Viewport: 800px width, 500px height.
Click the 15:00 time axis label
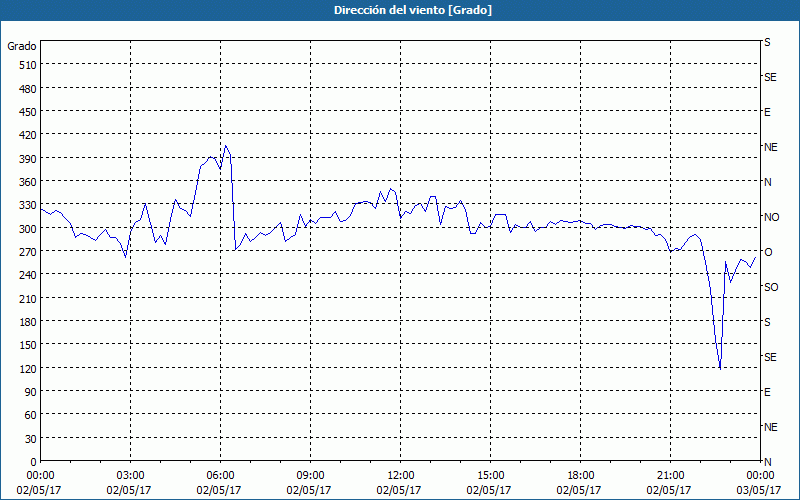pos(490,476)
